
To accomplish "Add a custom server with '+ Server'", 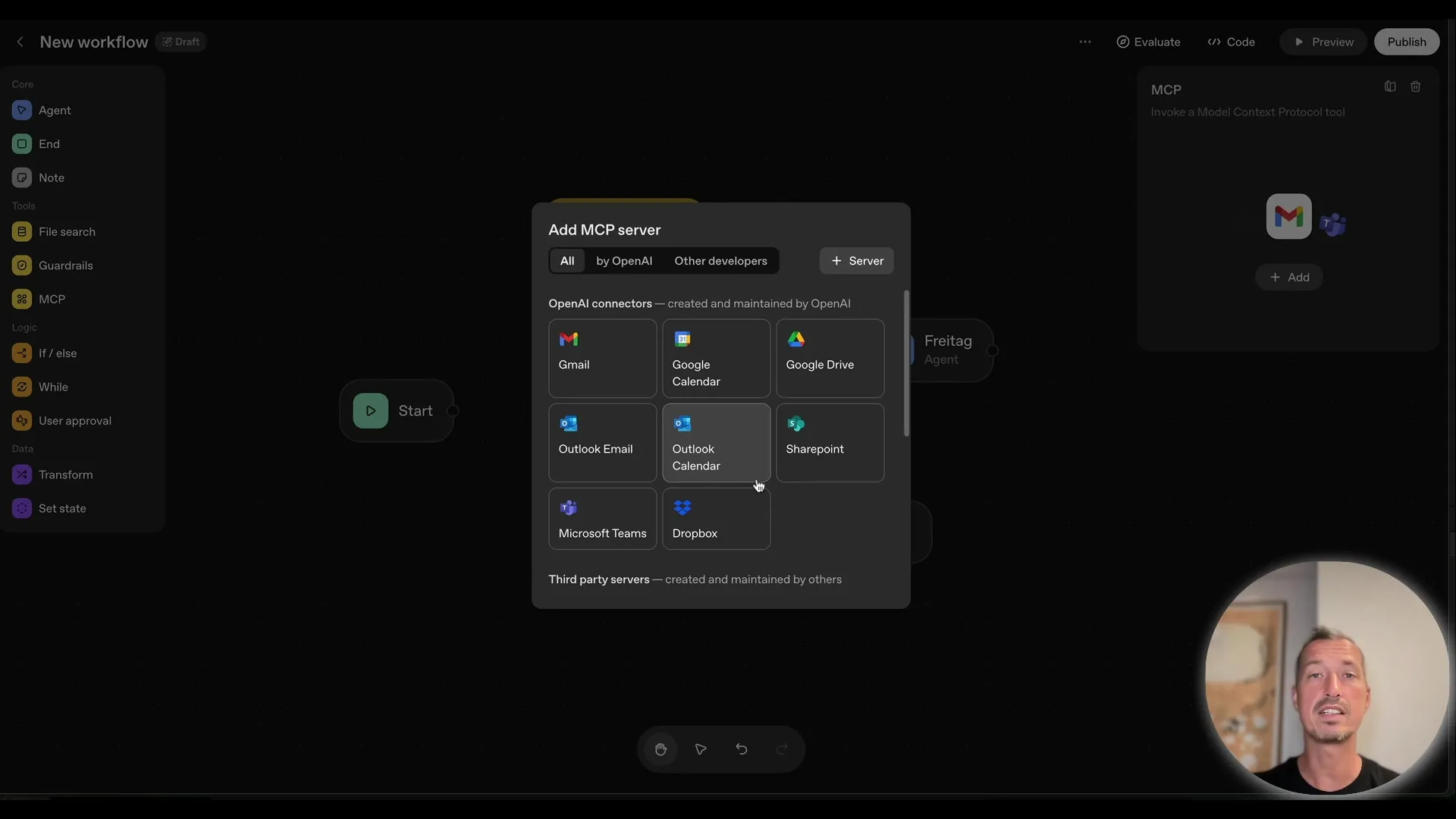I will (x=856, y=261).
